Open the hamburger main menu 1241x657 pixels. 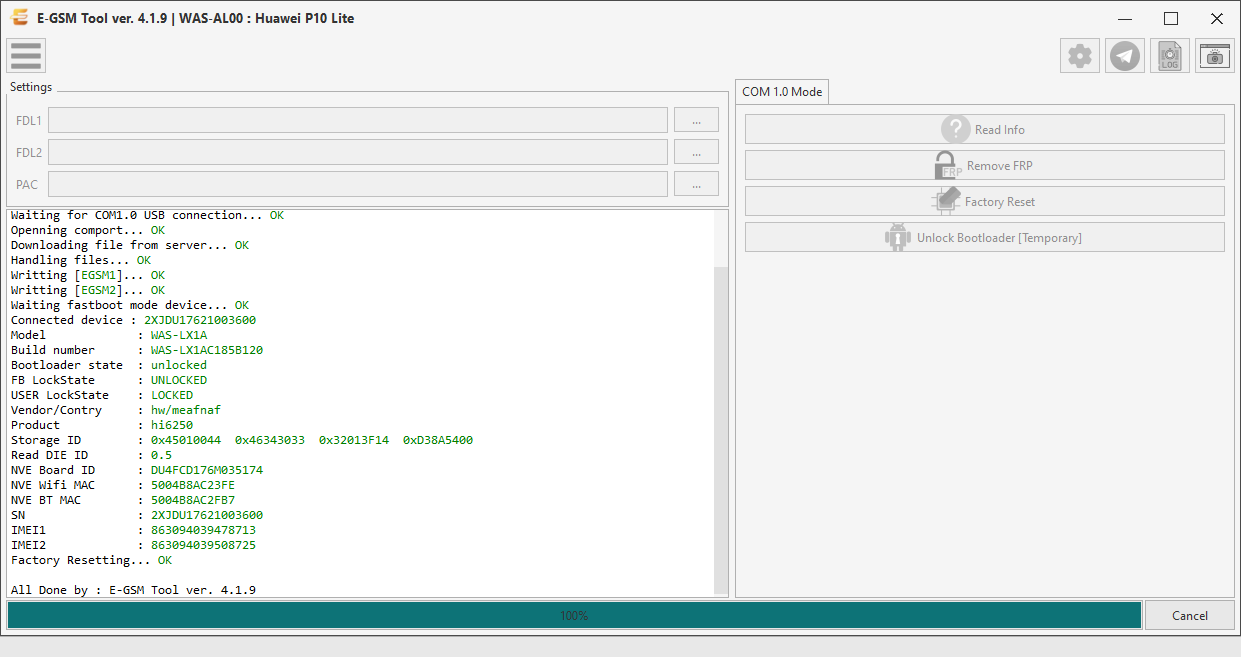(x=26, y=55)
